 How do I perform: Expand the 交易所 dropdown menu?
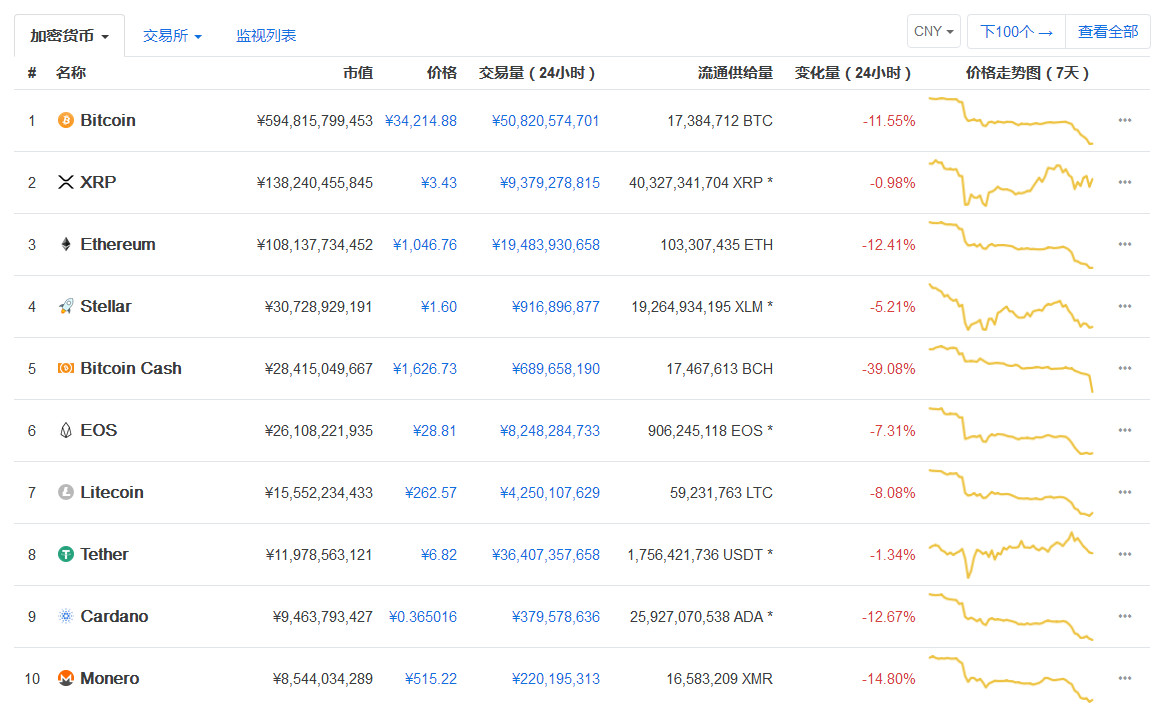pyautogui.click(x=172, y=36)
